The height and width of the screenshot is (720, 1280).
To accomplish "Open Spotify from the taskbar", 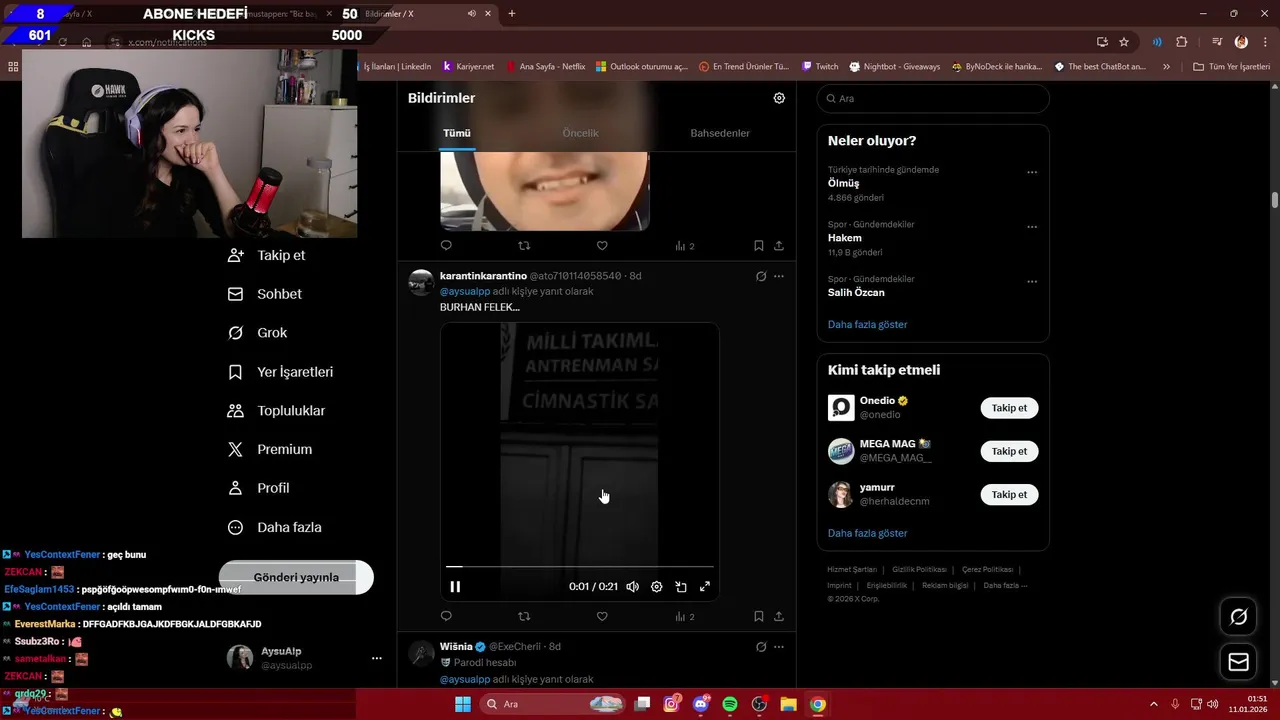I will coord(730,704).
